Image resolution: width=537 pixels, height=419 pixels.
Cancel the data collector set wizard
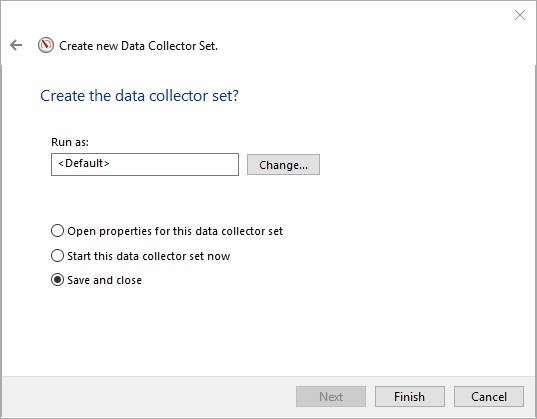coord(489,396)
